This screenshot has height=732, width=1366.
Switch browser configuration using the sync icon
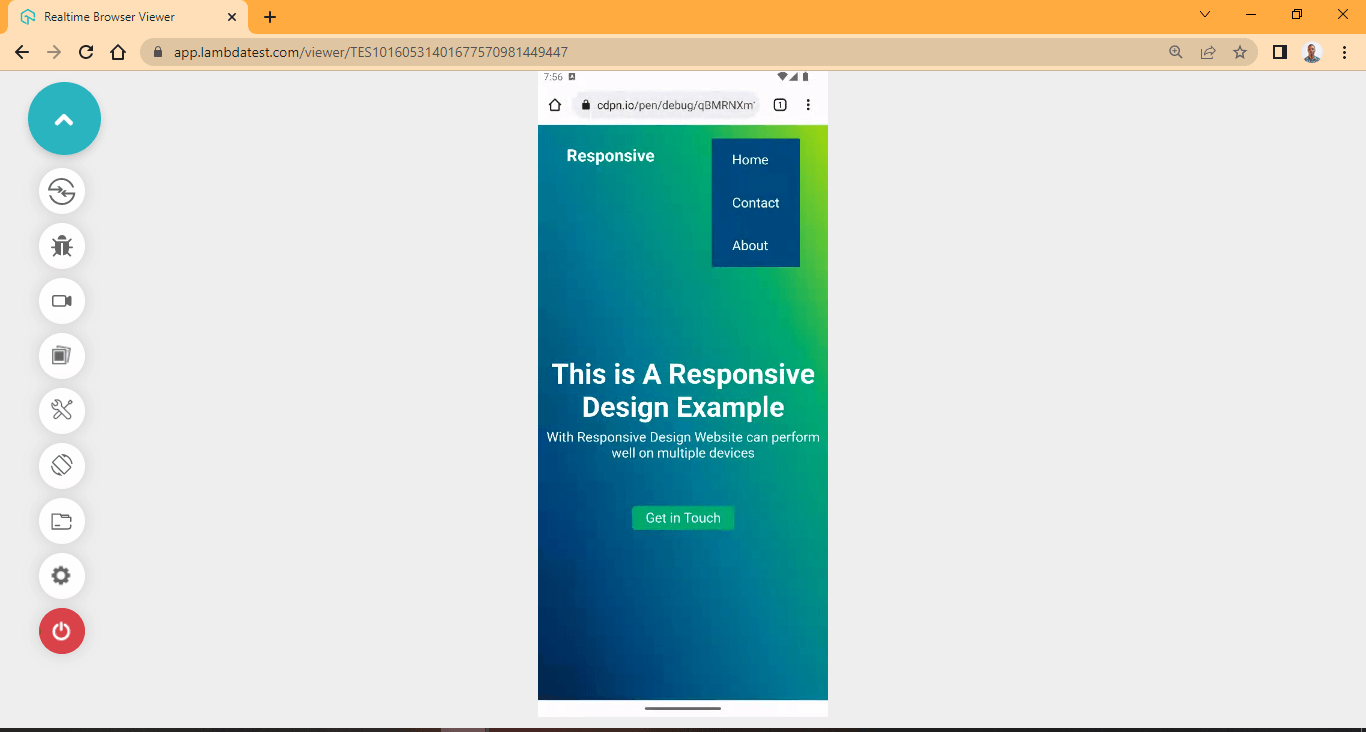[x=61, y=191]
